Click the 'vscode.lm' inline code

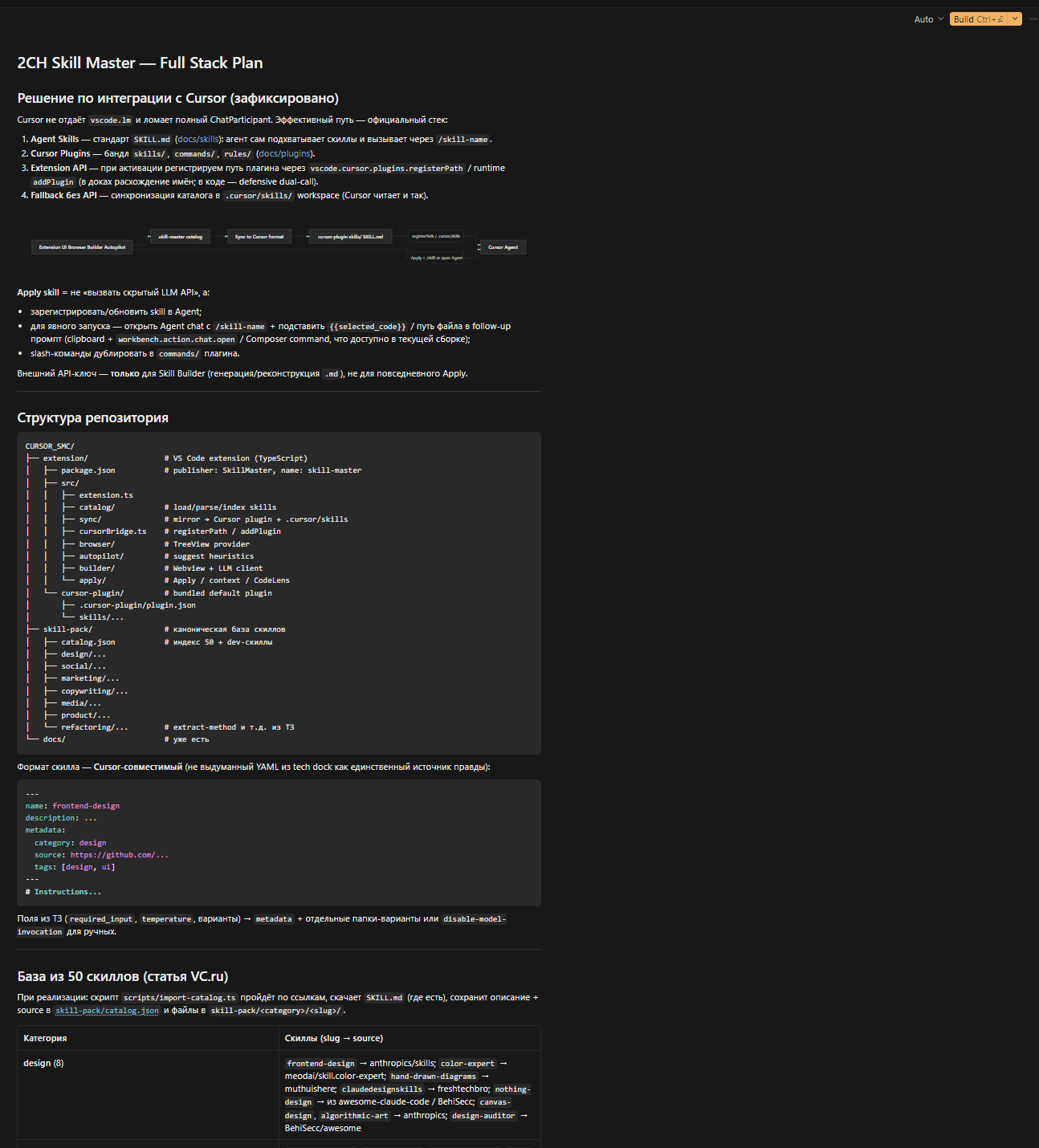[x=111, y=120]
